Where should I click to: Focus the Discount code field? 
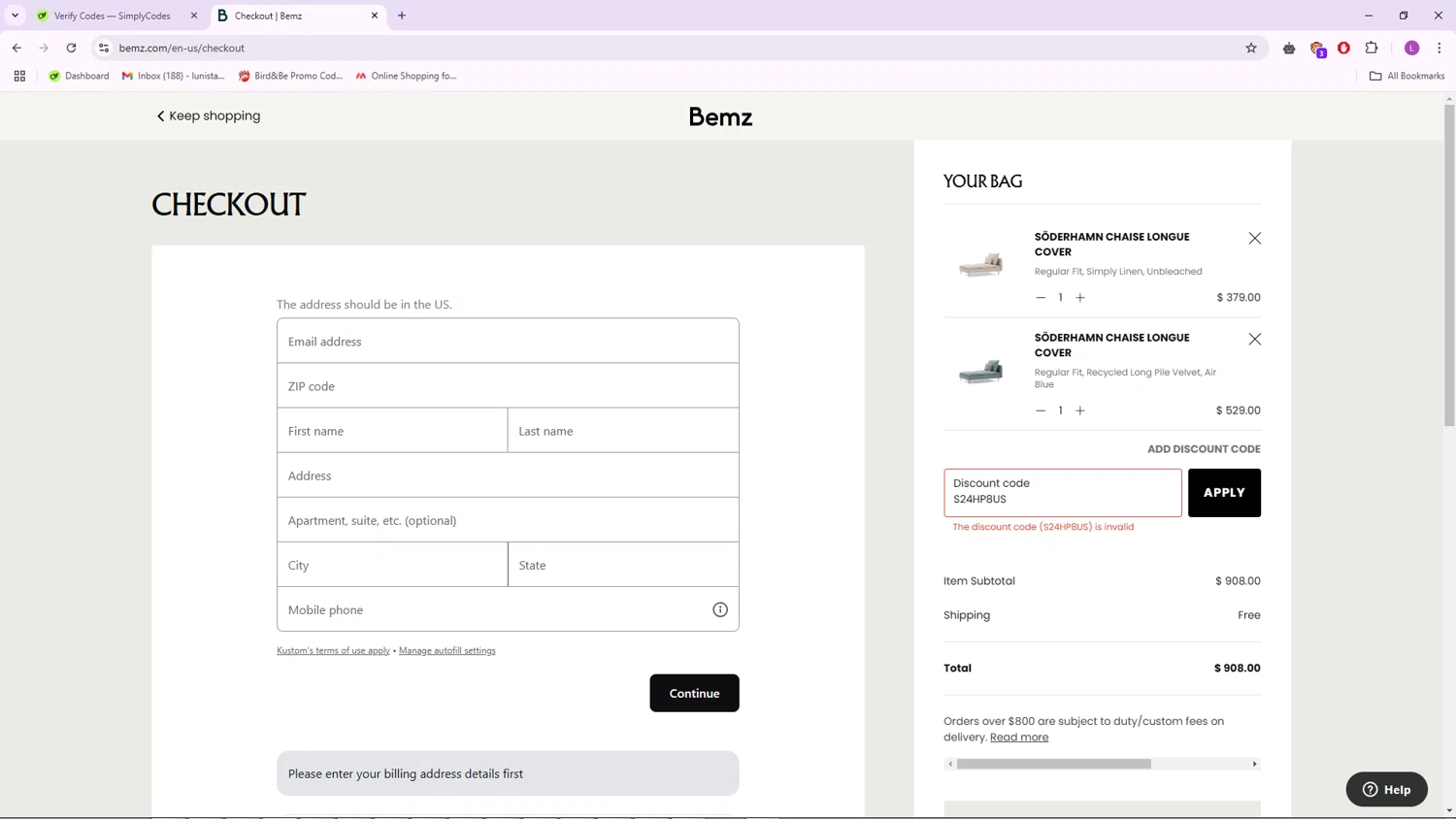tap(1063, 493)
